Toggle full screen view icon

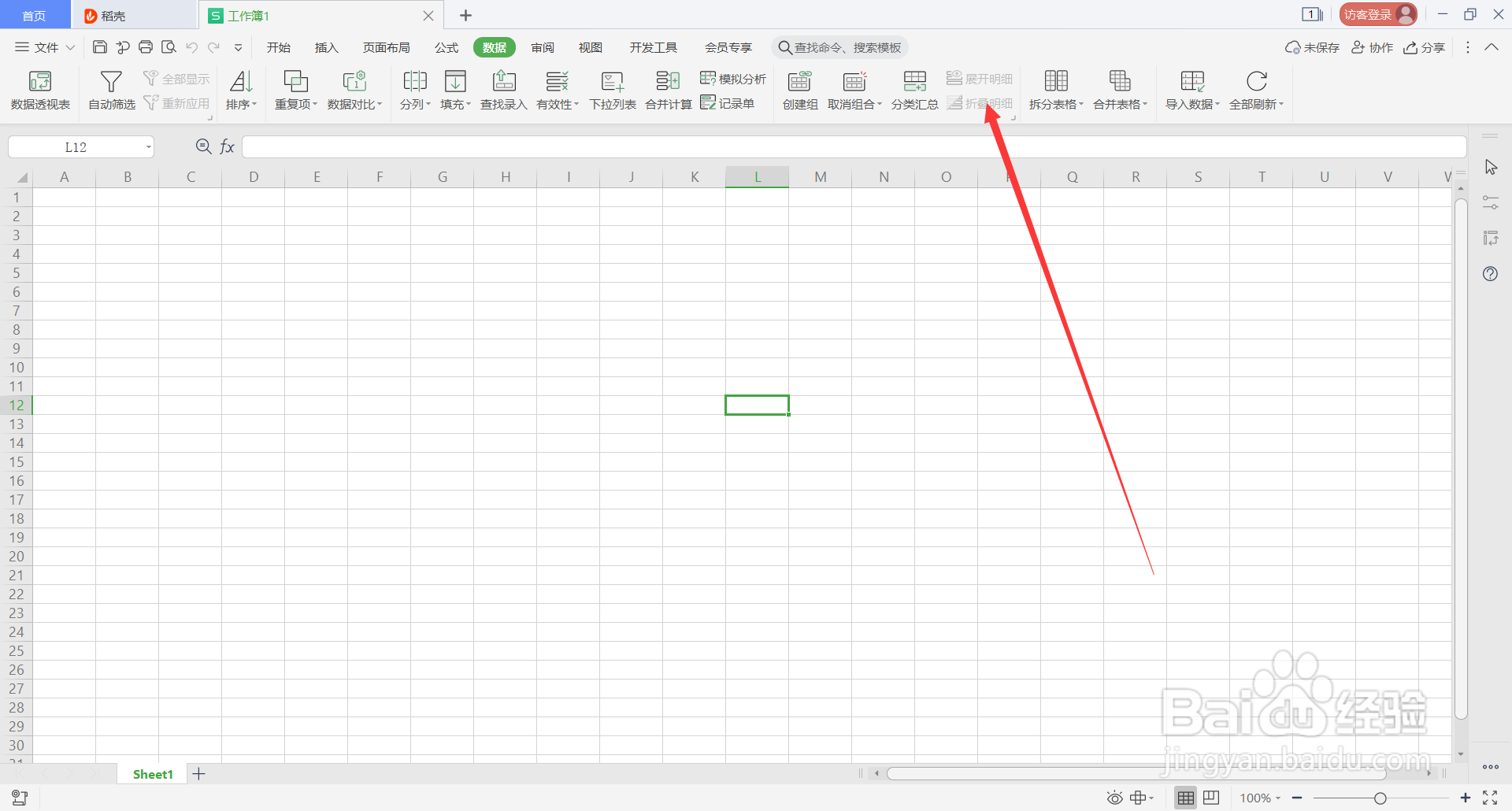1490,798
